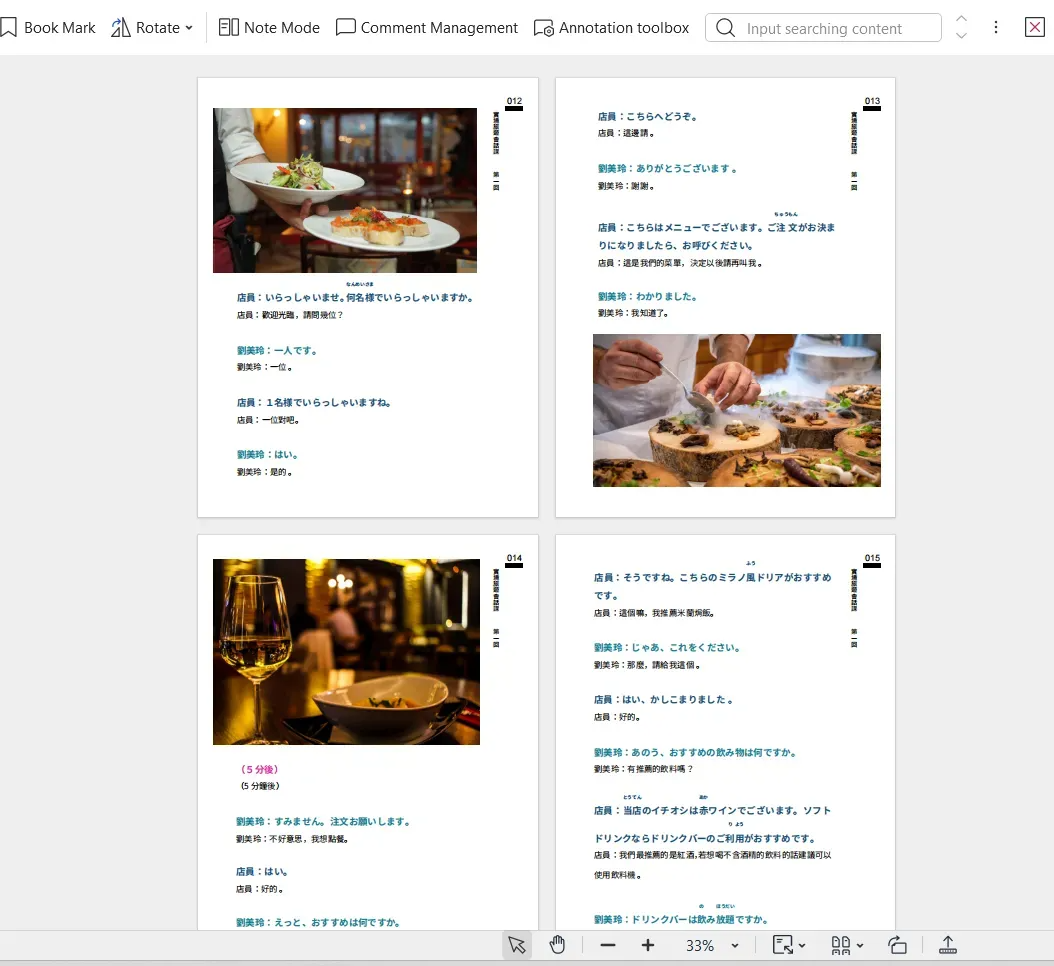Open the three-dot more options menu

(995, 28)
